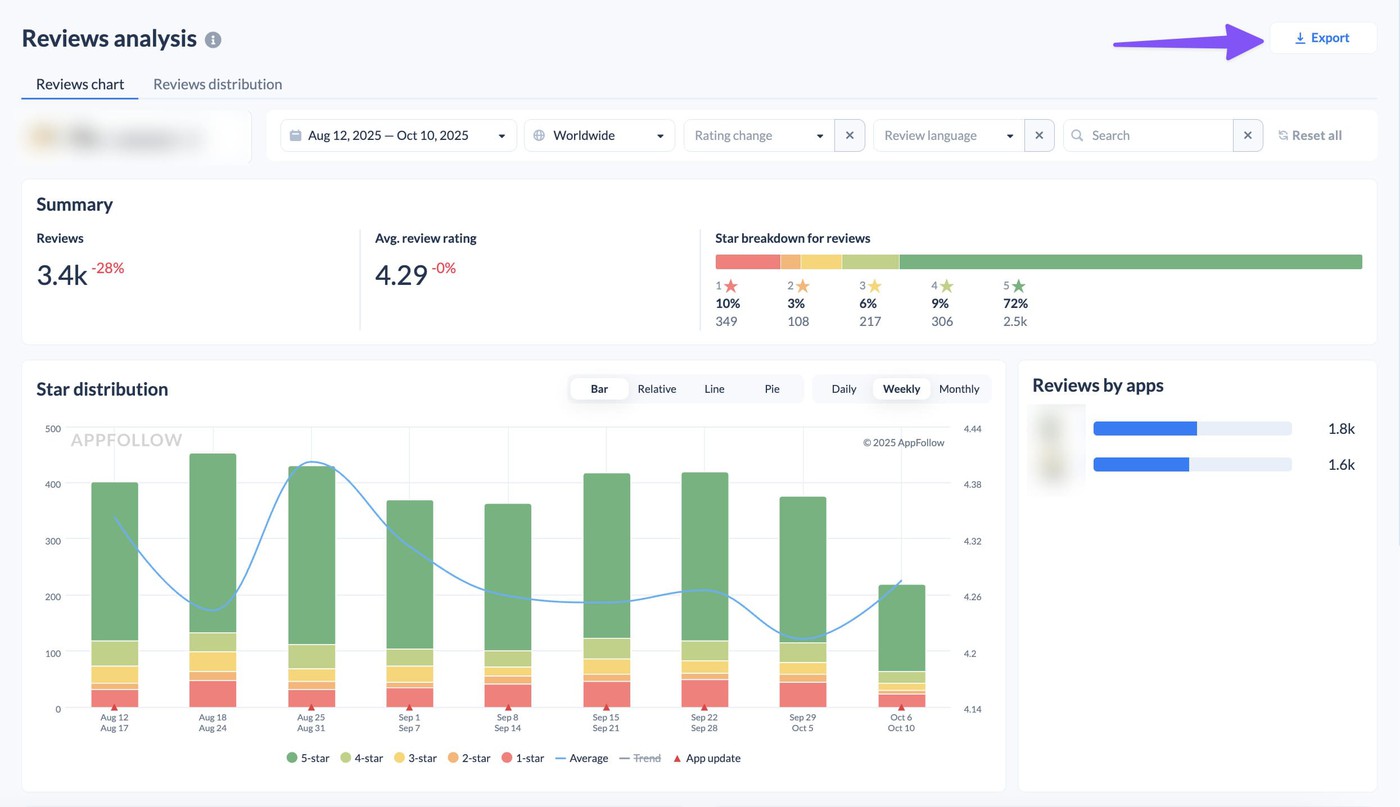This screenshot has width=1400, height=807.
Task: Click the 3.4k reviews total
Action: (x=62, y=275)
